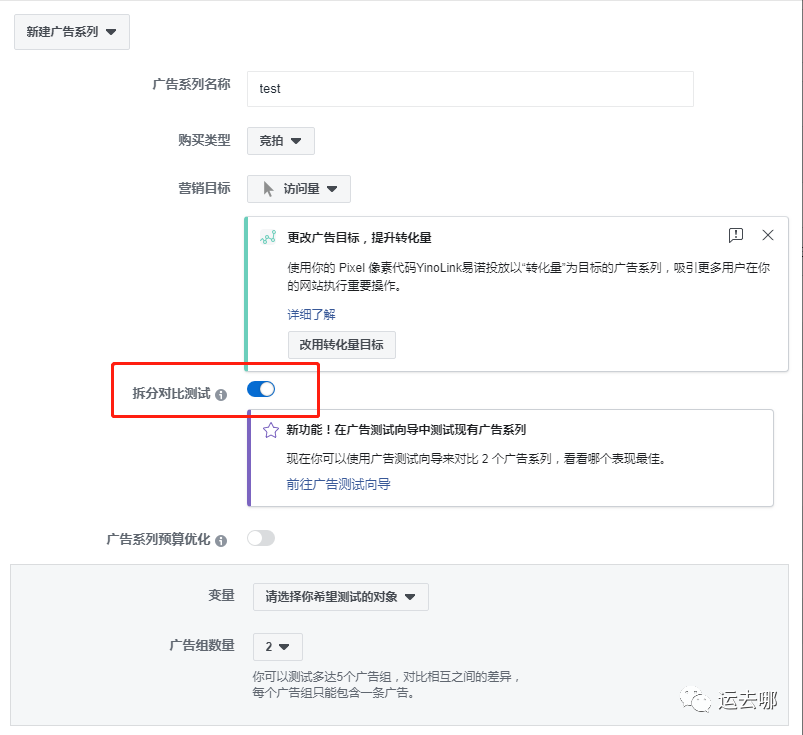Click the 详细了解 link
Image resolution: width=803 pixels, height=735 pixels.
point(311,314)
